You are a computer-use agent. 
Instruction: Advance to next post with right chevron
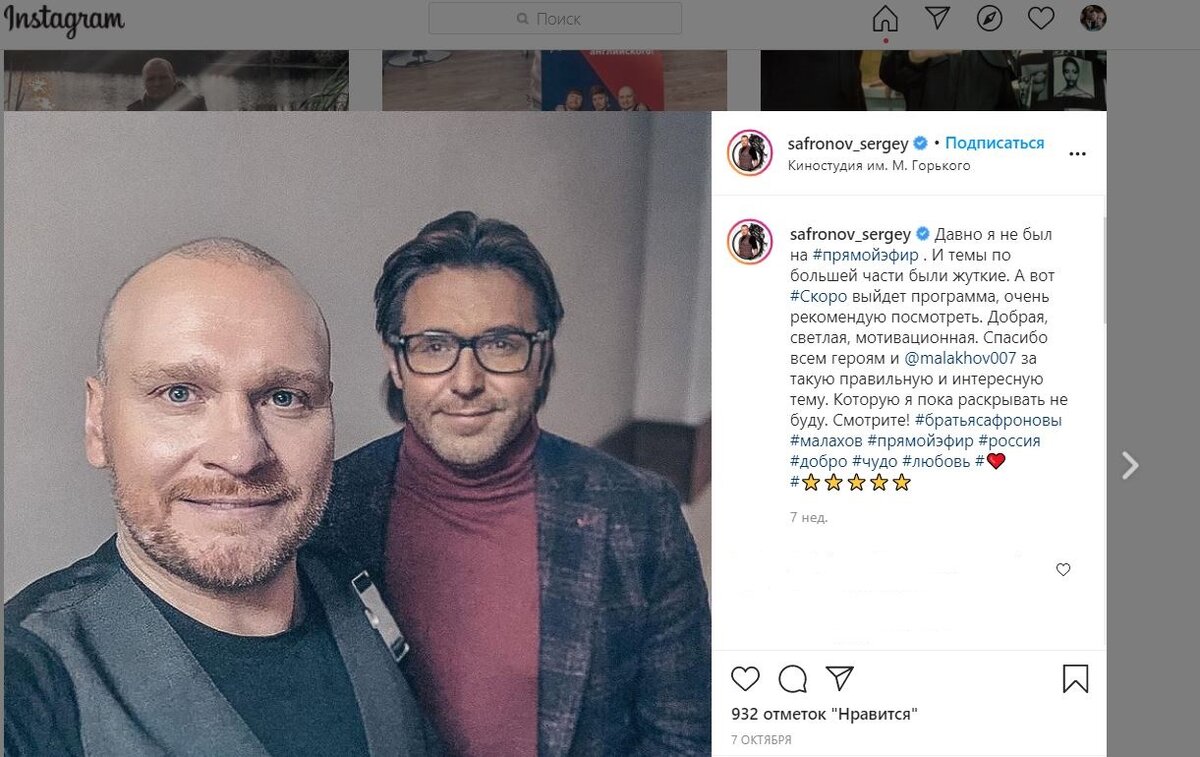pos(1129,465)
